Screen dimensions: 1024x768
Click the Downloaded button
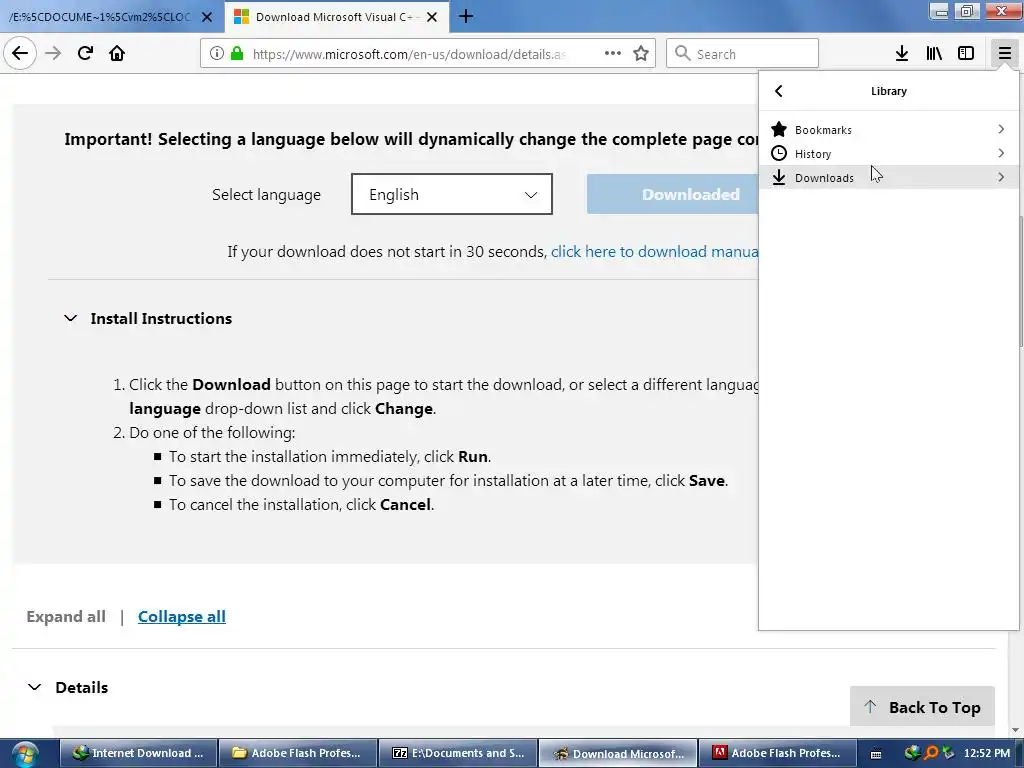point(673,194)
